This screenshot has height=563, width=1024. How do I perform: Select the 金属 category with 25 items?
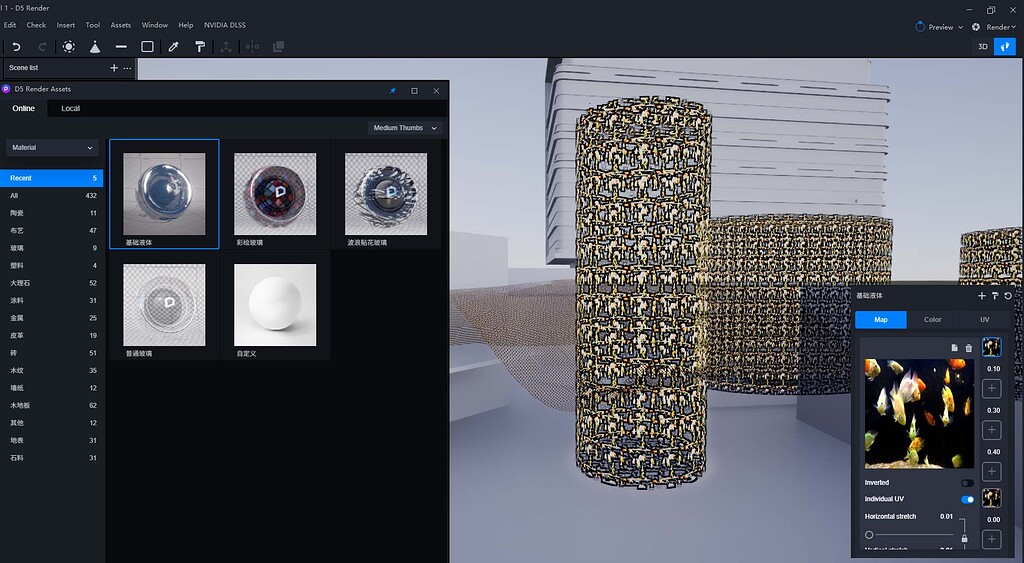tap(52, 318)
